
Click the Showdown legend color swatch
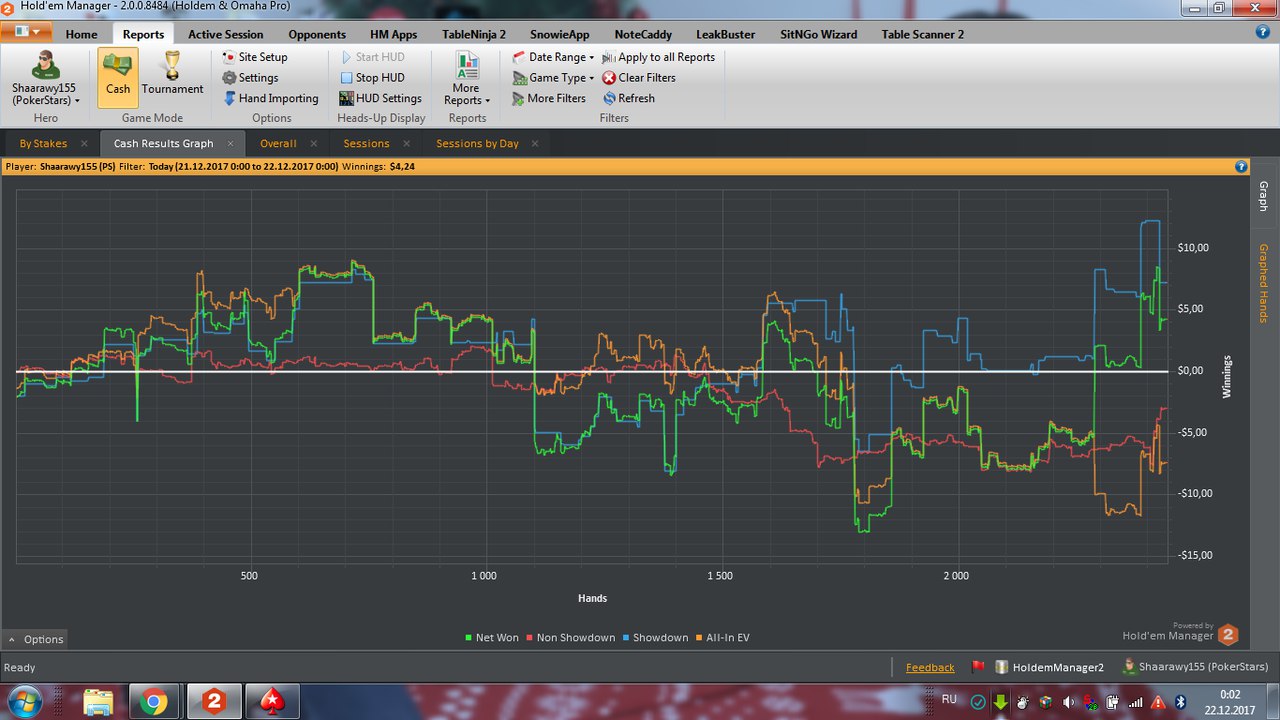coord(626,638)
